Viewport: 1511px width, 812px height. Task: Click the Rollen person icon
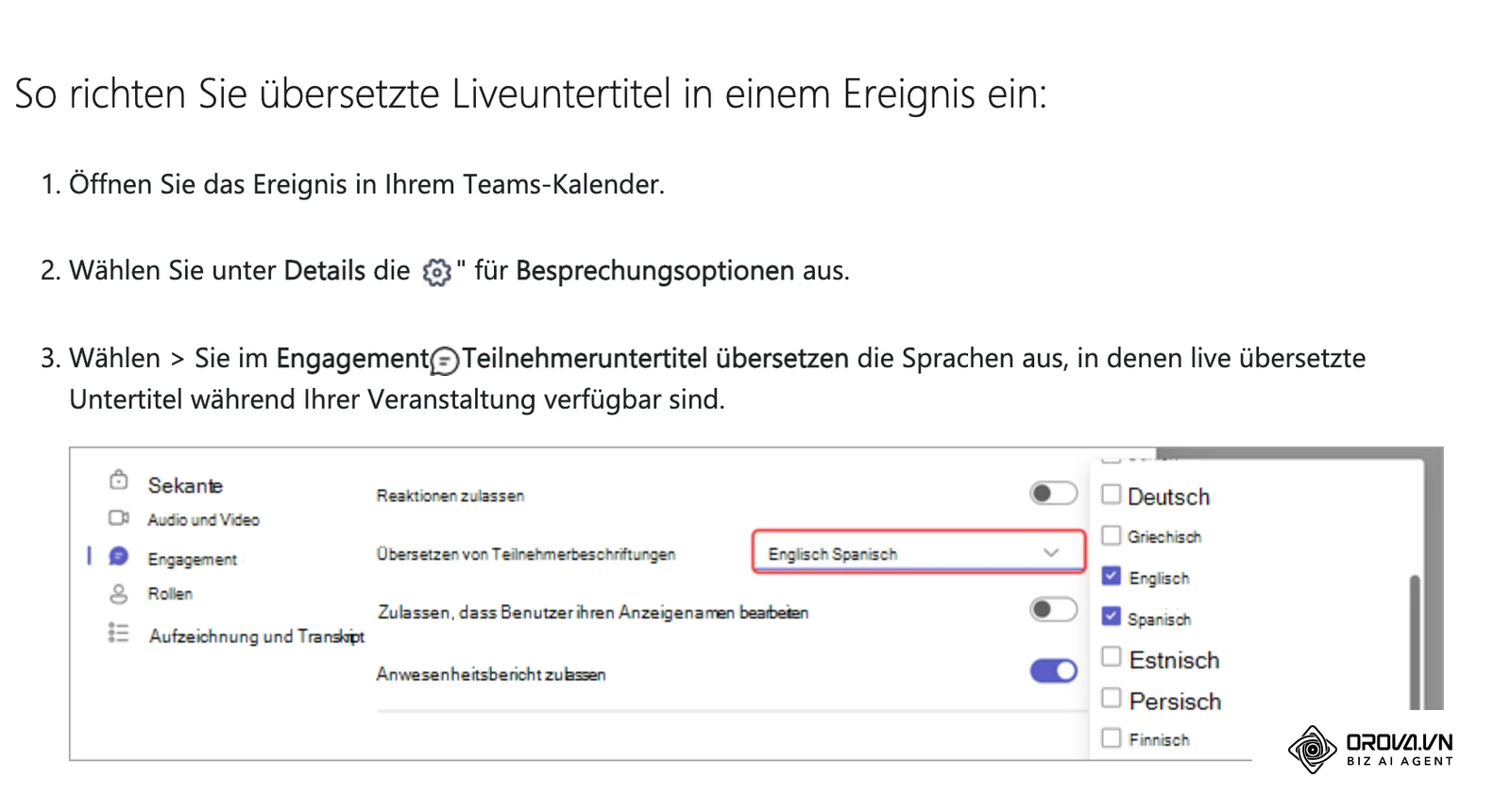coord(118,594)
